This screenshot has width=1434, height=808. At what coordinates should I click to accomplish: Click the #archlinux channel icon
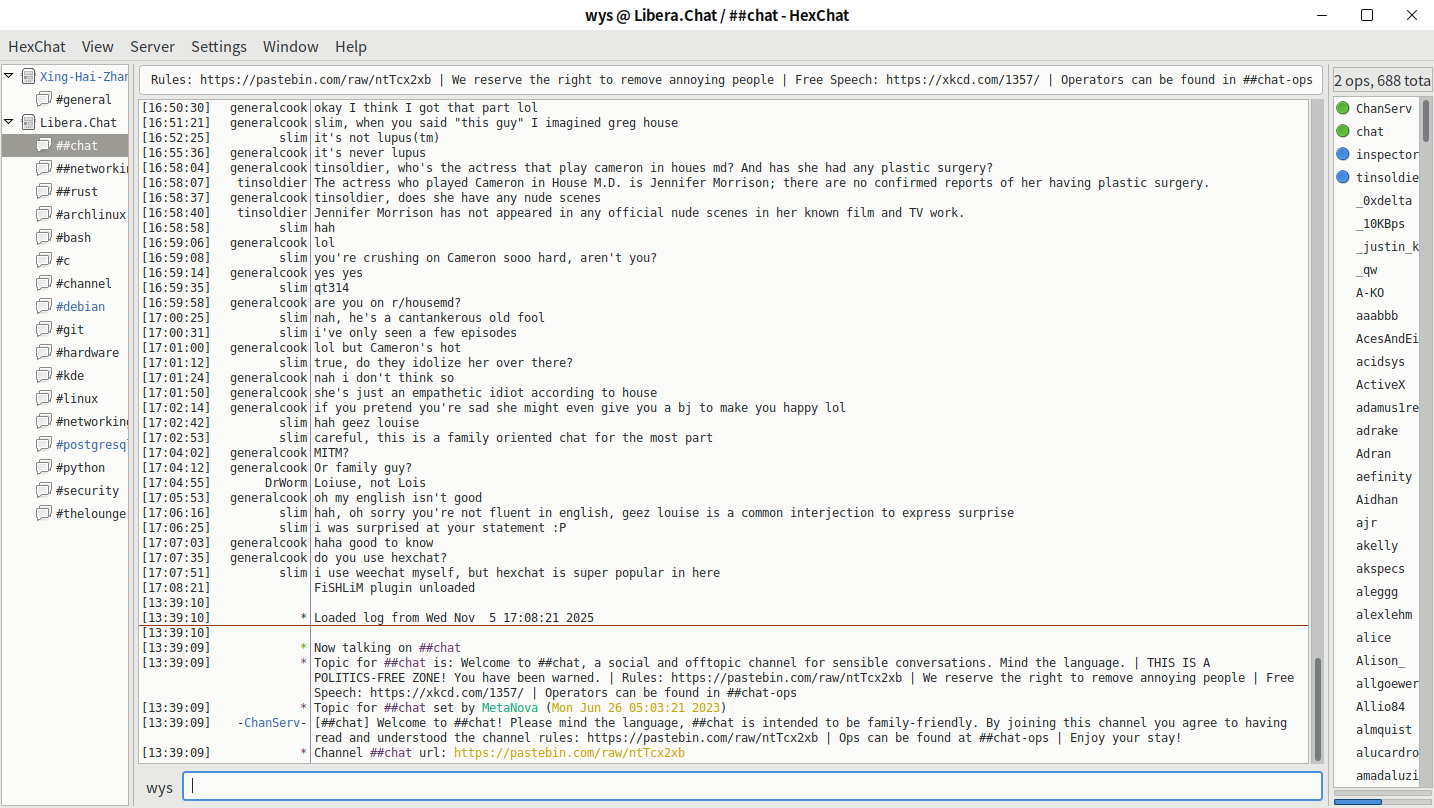tap(44, 214)
